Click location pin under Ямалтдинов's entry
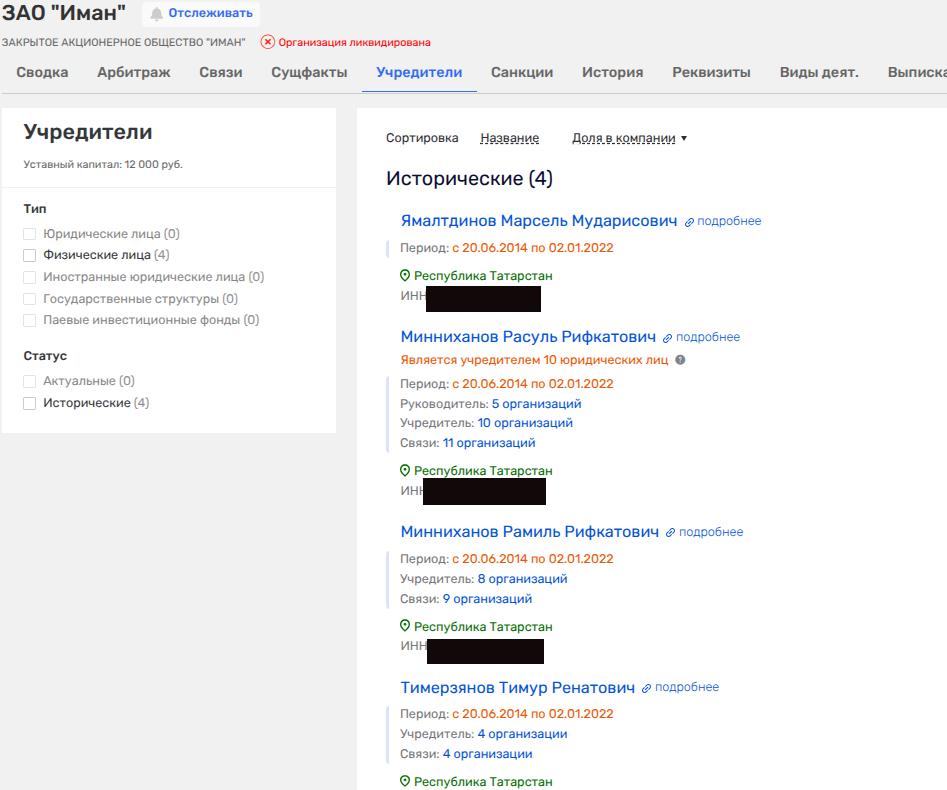Image resolution: width=947 pixels, height=790 pixels. [405, 275]
